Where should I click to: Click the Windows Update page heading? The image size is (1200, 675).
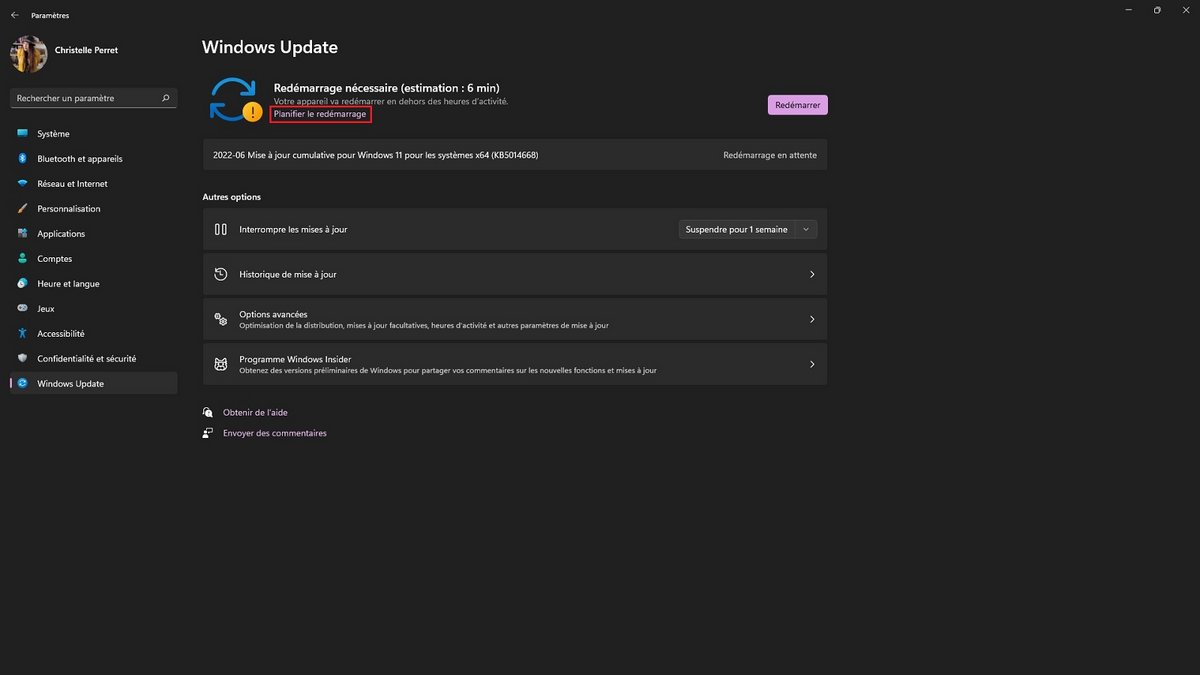point(270,47)
